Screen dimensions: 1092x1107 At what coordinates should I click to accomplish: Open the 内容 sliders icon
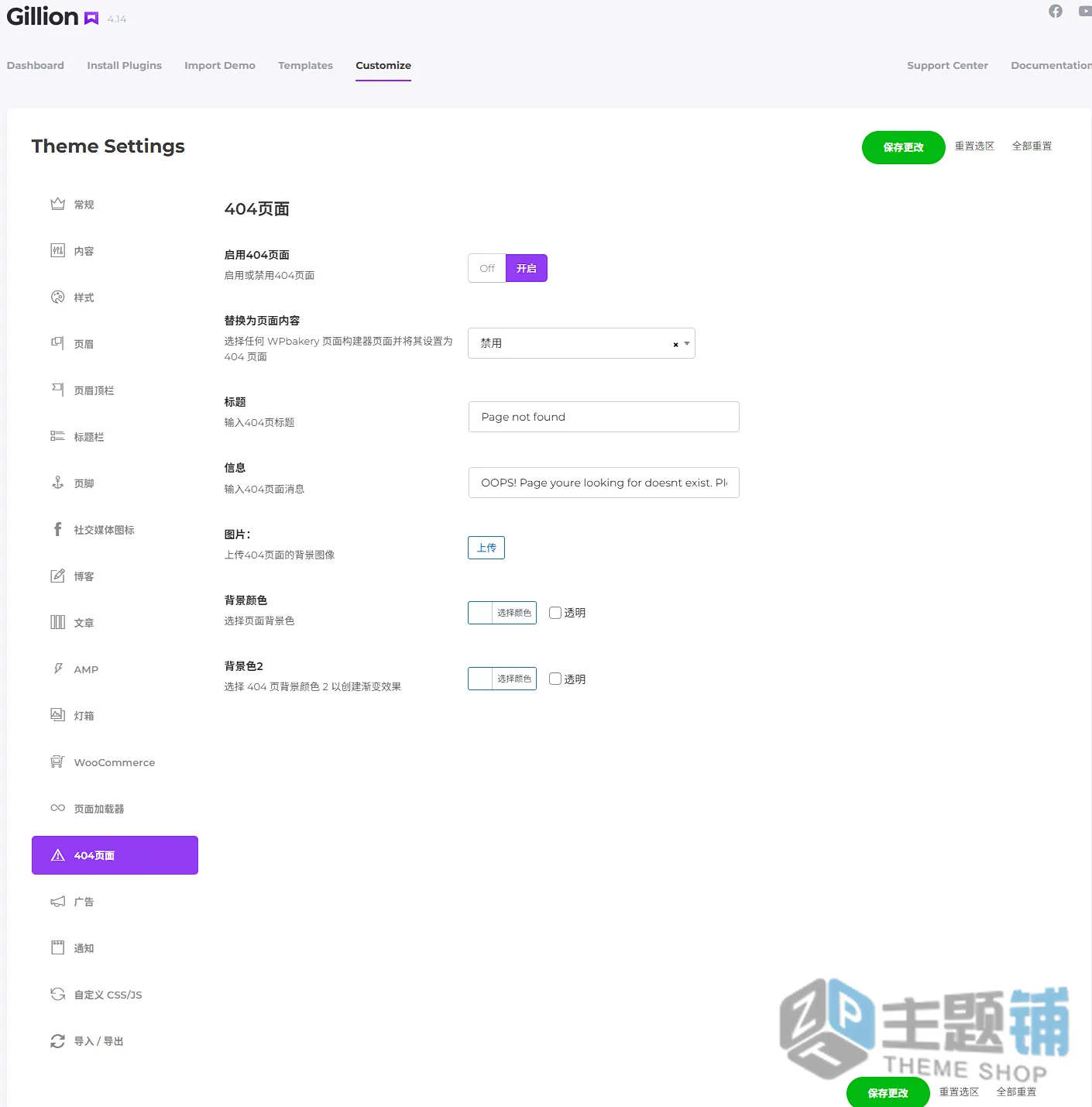[x=57, y=250]
